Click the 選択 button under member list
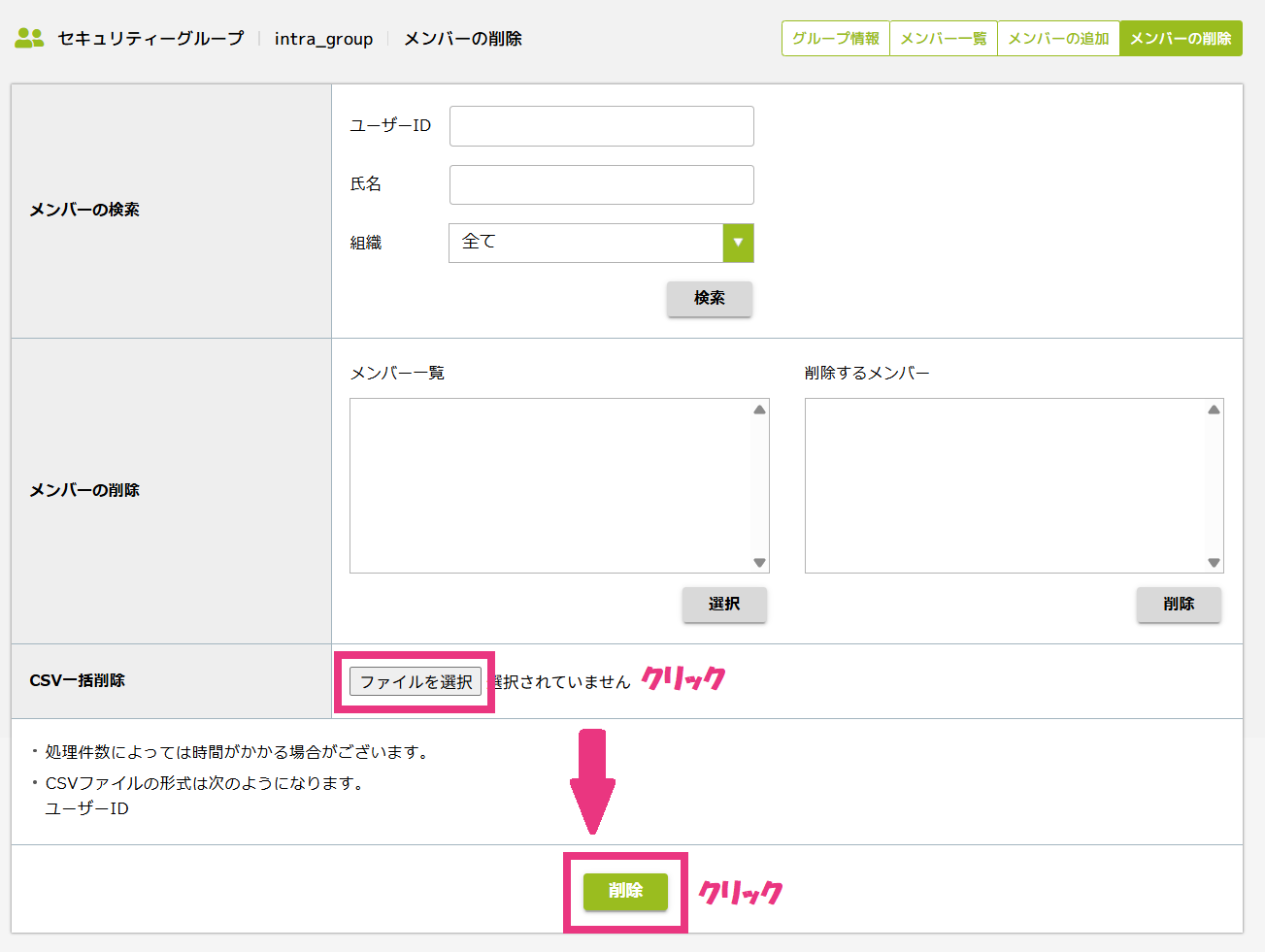 724,604
